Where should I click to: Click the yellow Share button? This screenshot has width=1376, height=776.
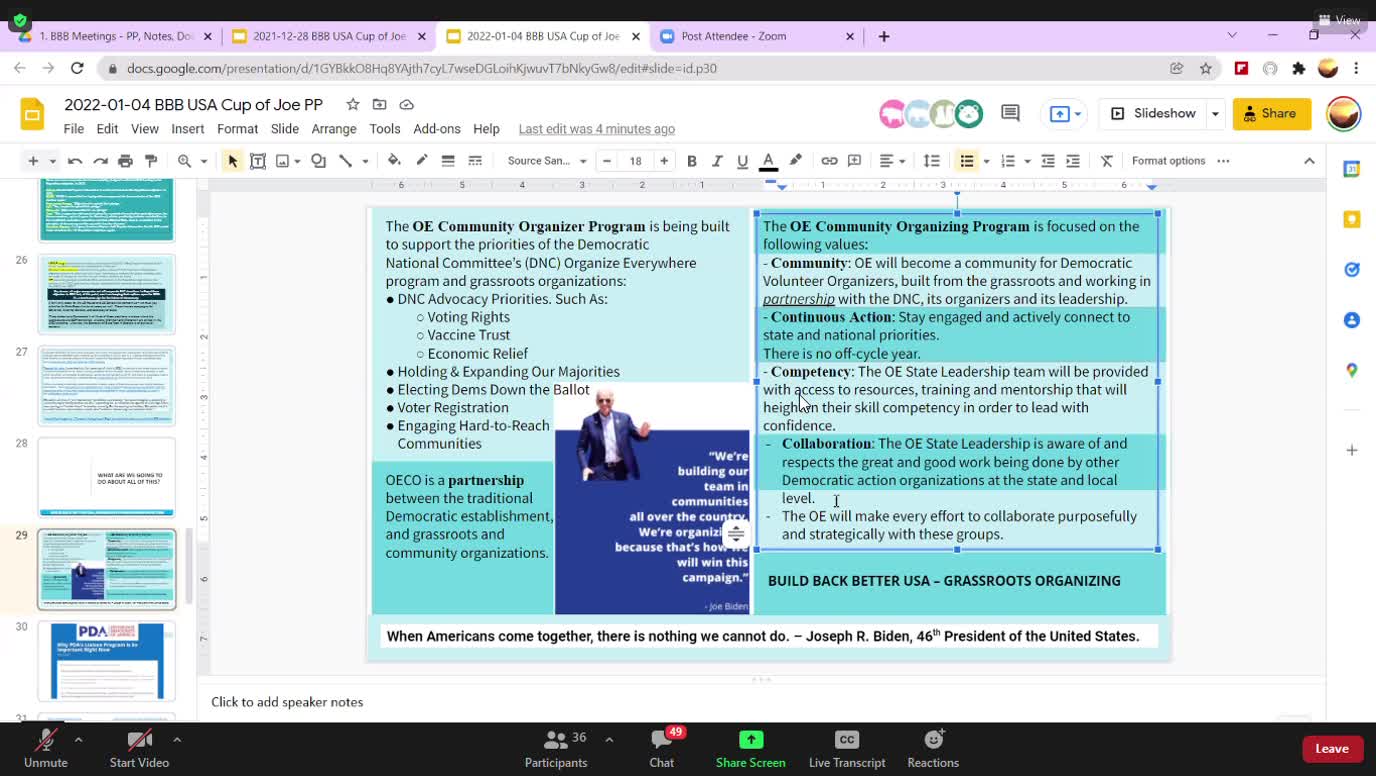1271,114
